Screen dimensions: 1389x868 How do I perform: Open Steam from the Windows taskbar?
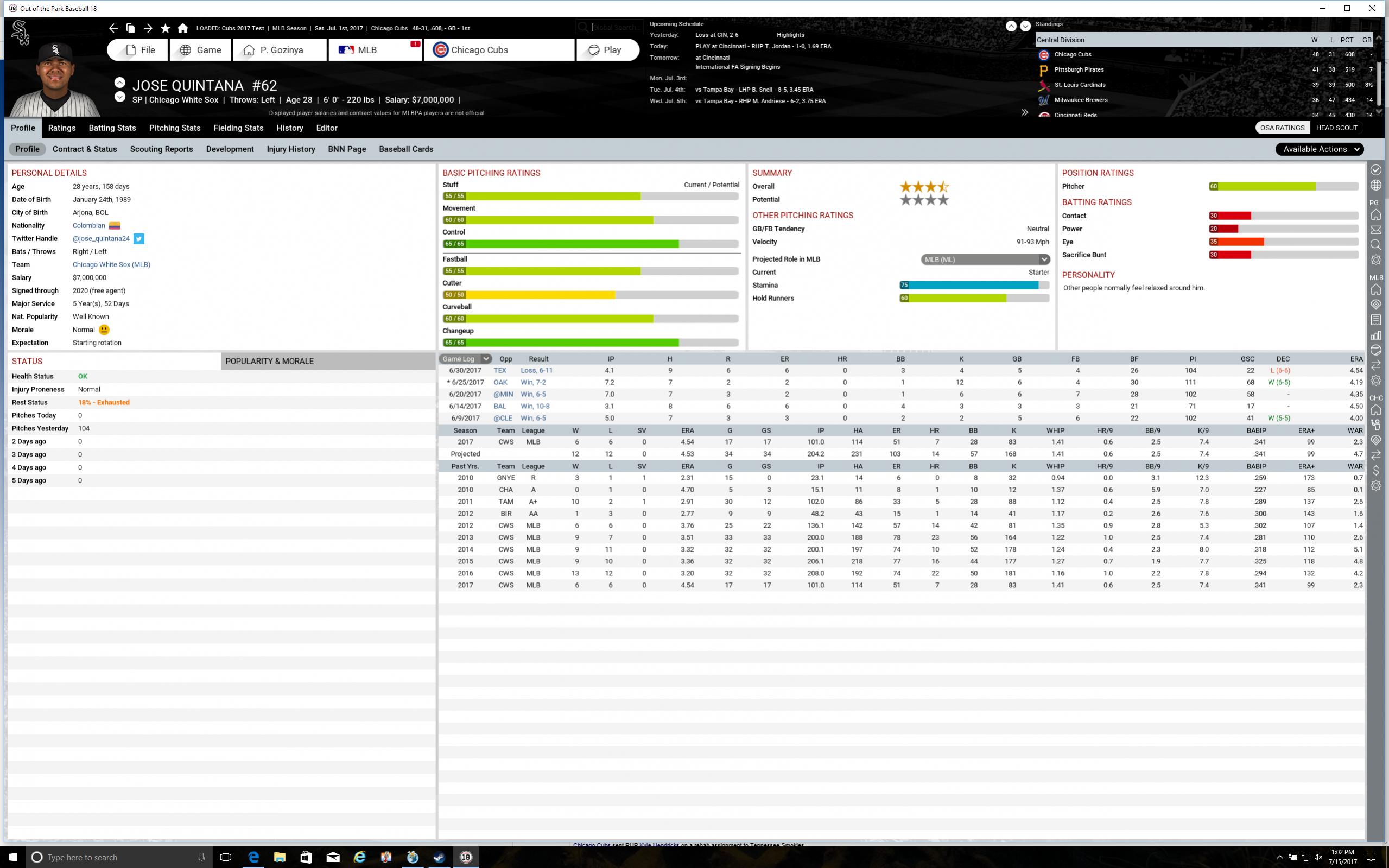click(439, 857)
